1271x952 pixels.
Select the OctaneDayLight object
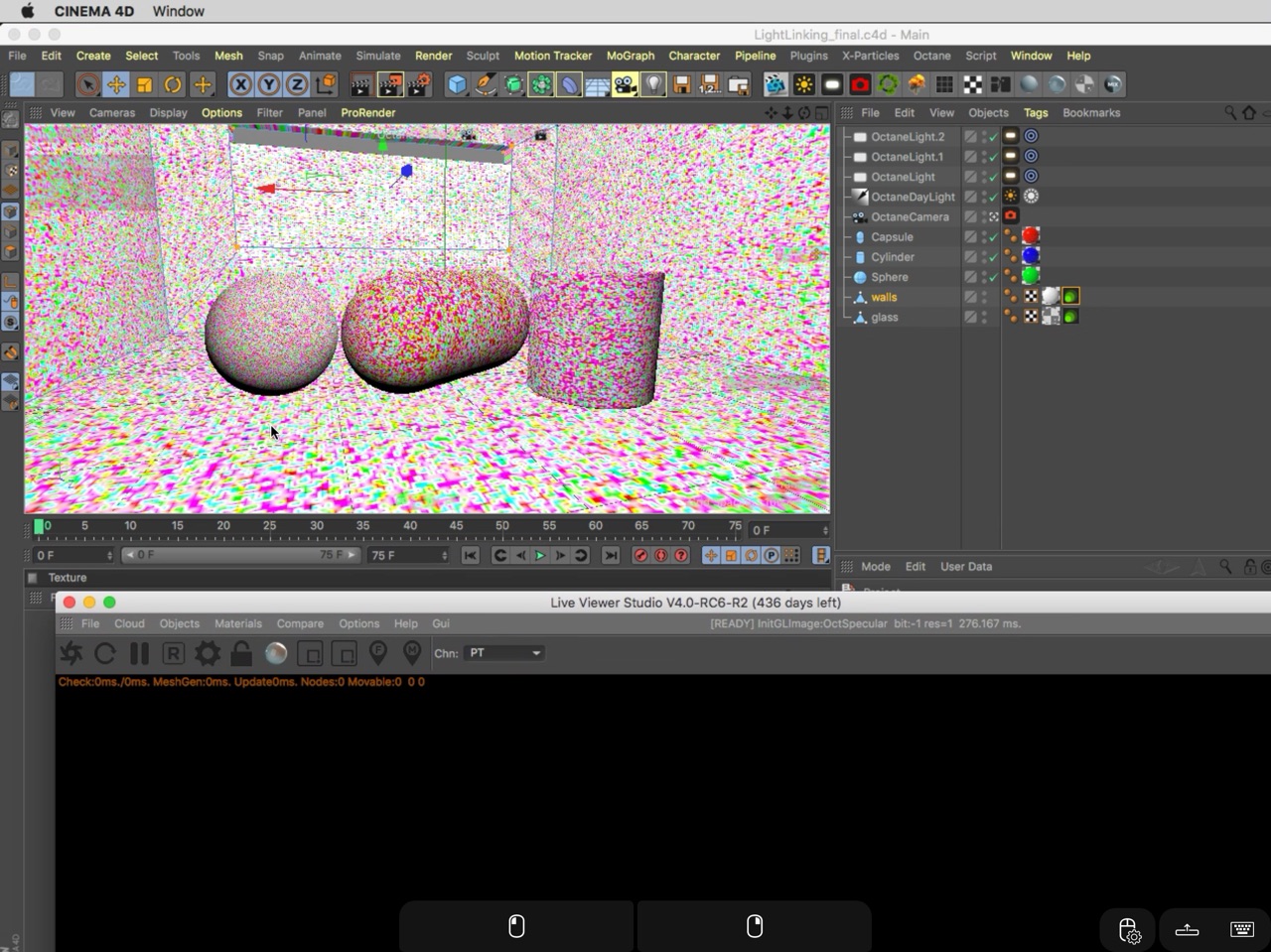pyautogui.click(x=913, y=197)
